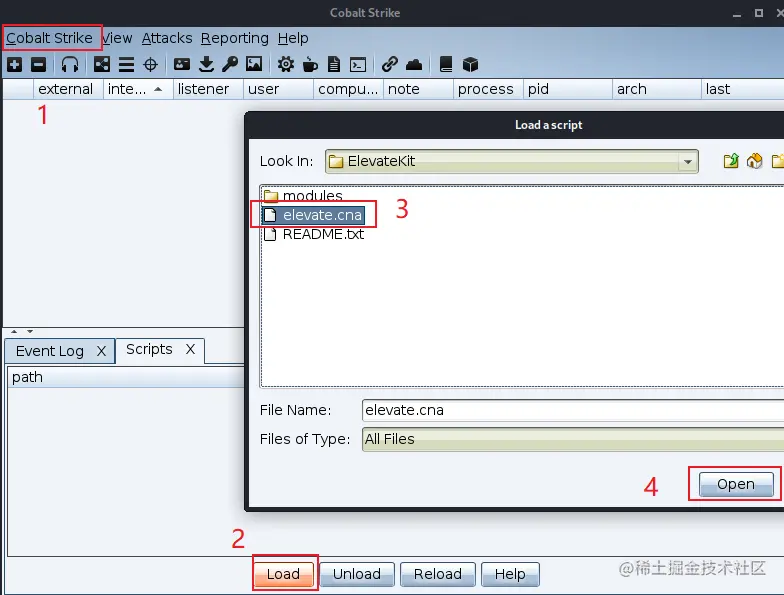Open credentials via ID card icon
The image size is (784, 595).
point(182,64)
